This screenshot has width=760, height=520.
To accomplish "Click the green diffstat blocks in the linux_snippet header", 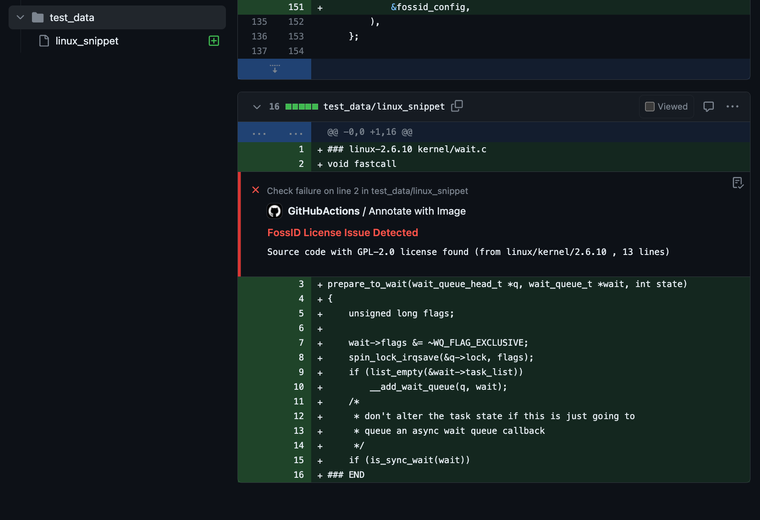I will click(x=301, y=107).
